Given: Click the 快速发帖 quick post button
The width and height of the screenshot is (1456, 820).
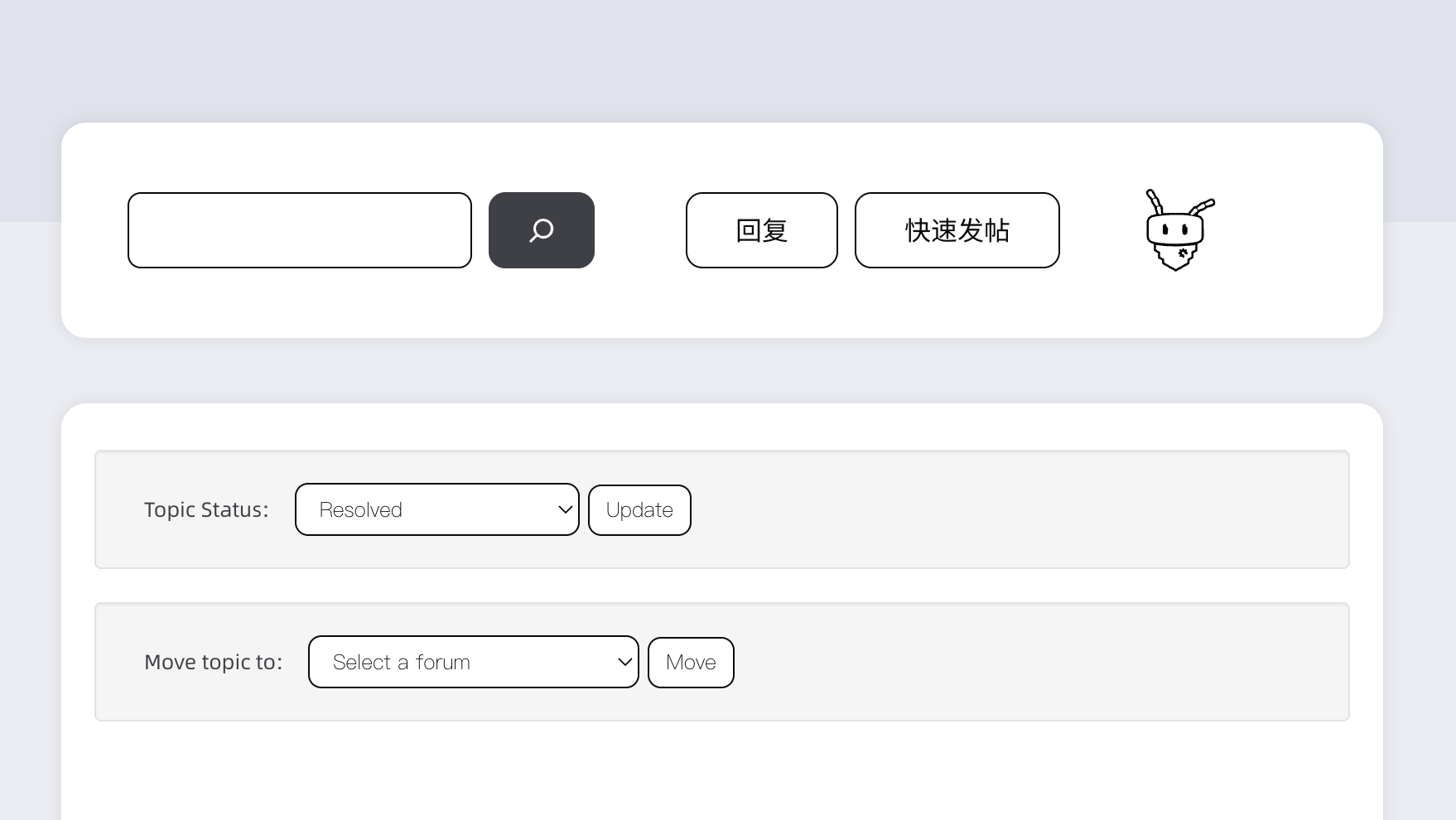Looking at the screenshot, I should [x=957, y=230].
